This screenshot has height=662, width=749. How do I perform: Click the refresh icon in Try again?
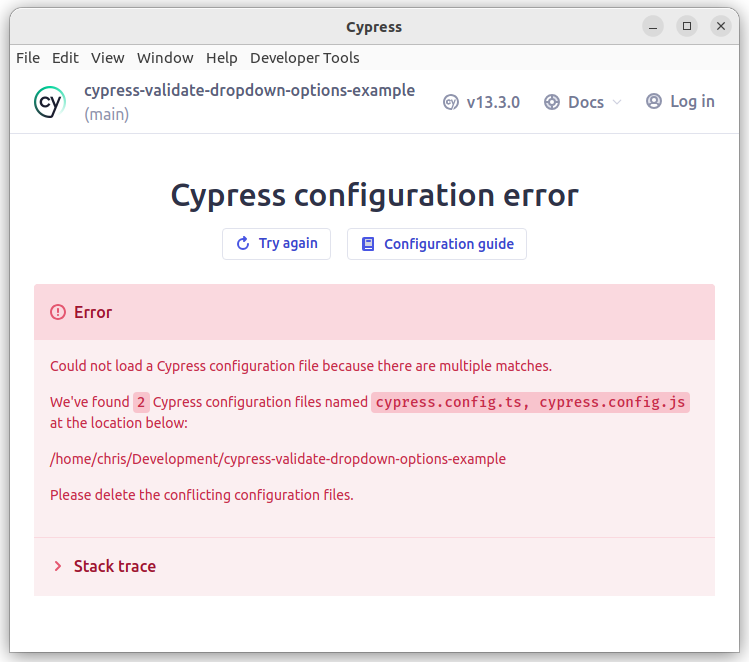243,243
